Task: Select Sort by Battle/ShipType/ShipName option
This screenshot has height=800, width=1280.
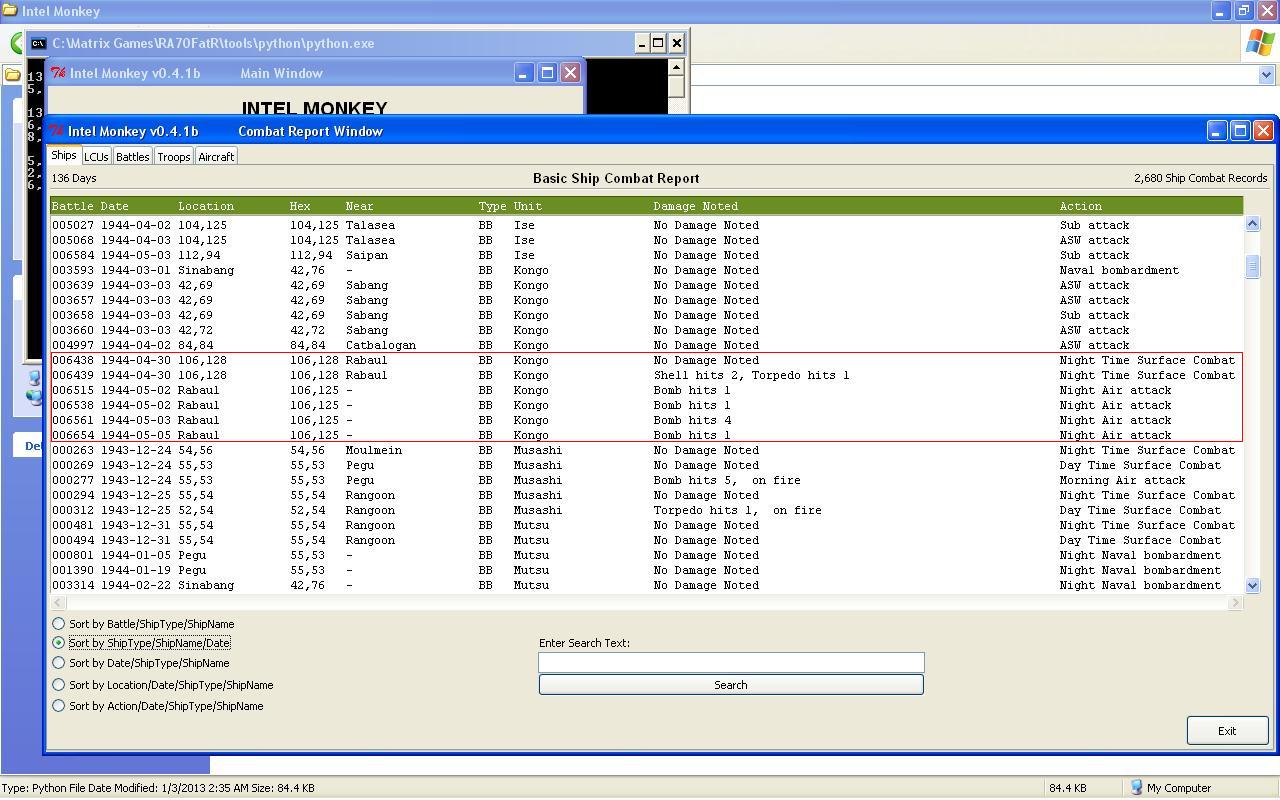Action: click(x=58, y=624)
